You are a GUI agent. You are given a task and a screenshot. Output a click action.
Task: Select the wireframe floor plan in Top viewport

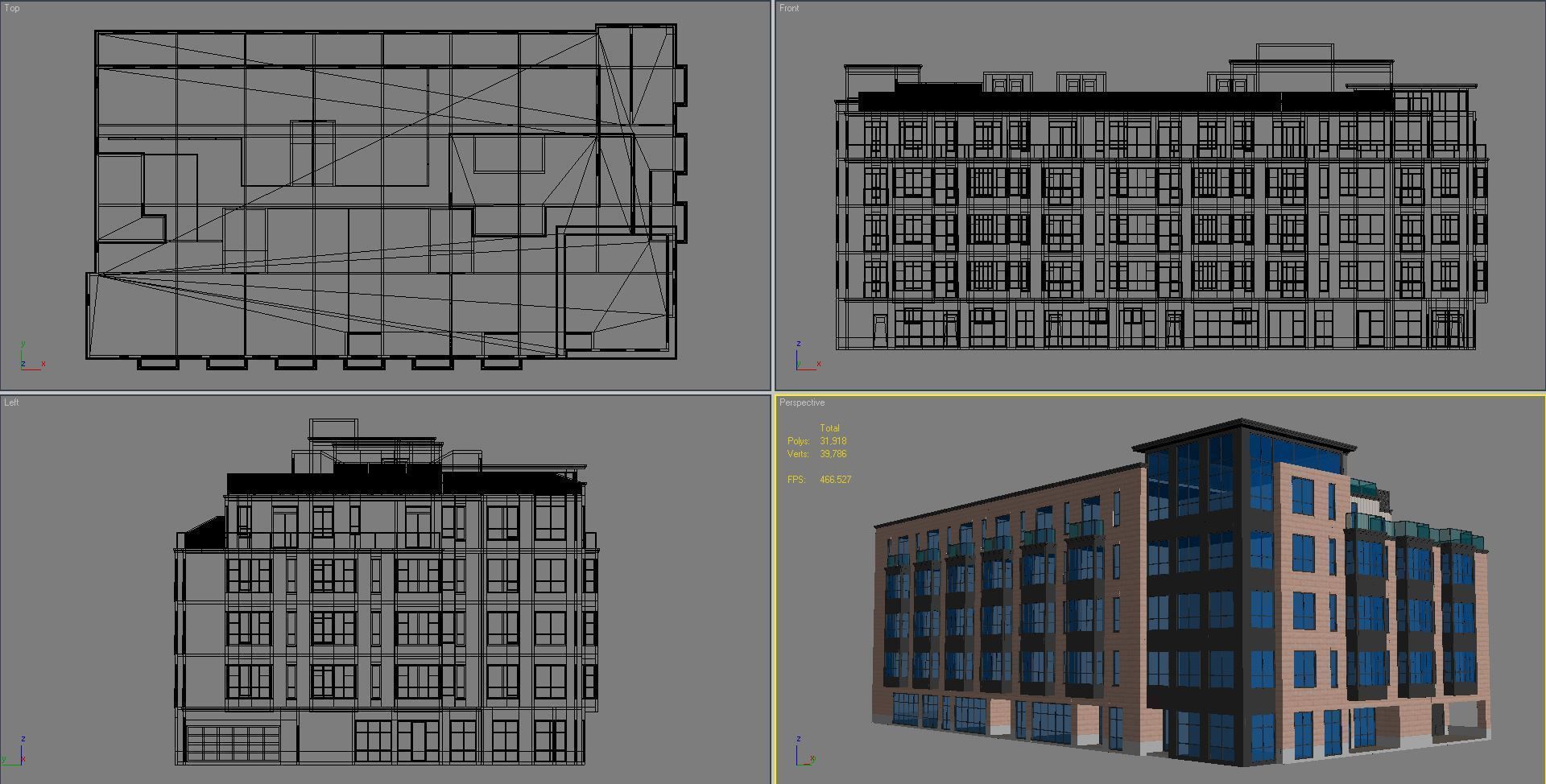tap(386, 196)
